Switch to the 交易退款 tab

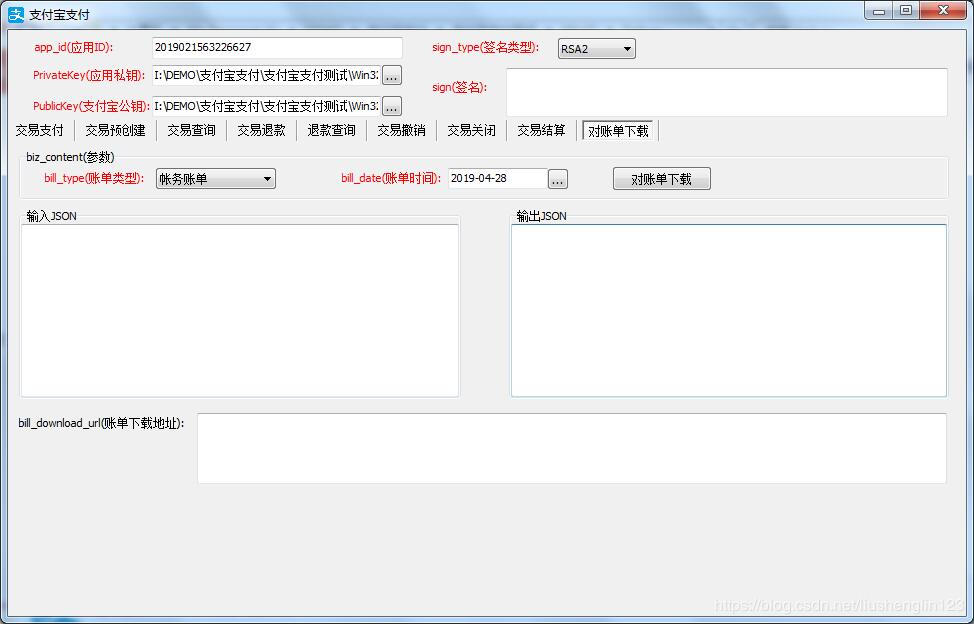coord(262,130)
